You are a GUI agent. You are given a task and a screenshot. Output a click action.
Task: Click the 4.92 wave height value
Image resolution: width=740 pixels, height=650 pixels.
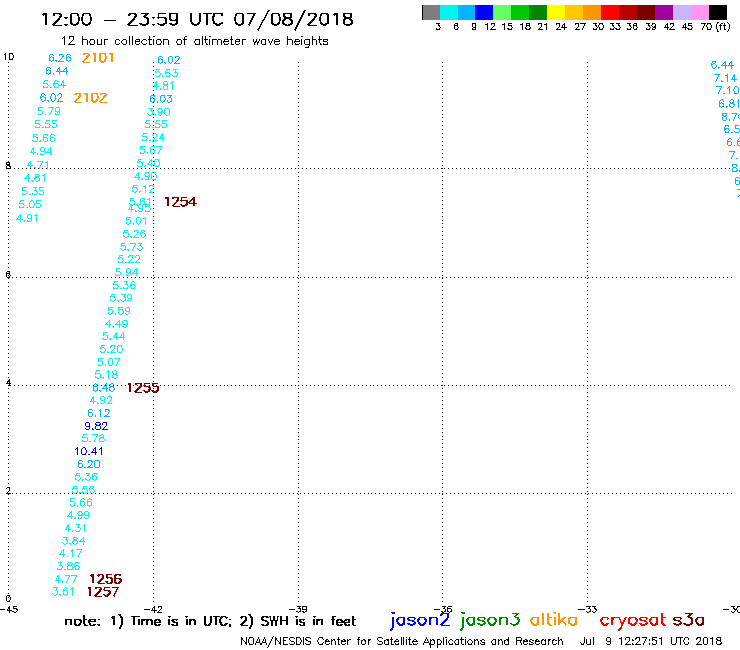101,400
